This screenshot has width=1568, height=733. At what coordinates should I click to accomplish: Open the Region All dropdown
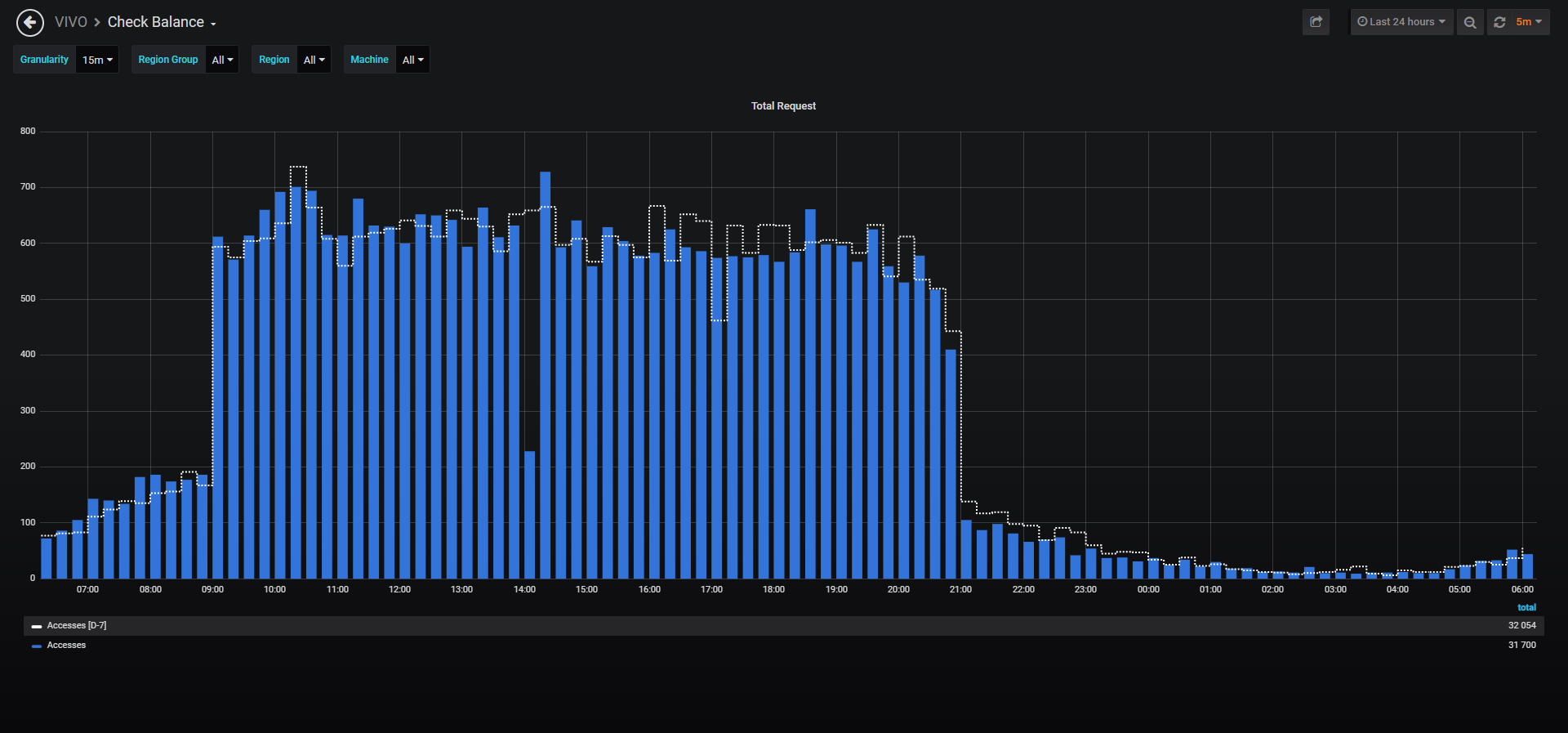pyautogui.click(x=314, y=60)
